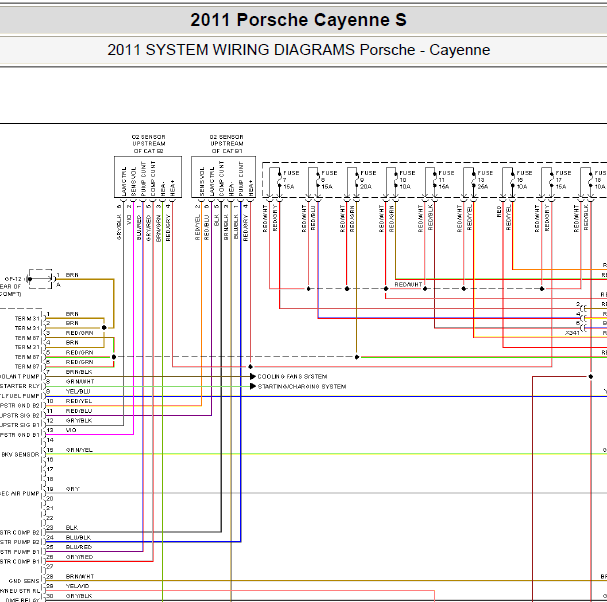Click the 'FUSE 7 15A' label
The height and width of the screenshot is (602, 607).
click(x=291, y=180)
